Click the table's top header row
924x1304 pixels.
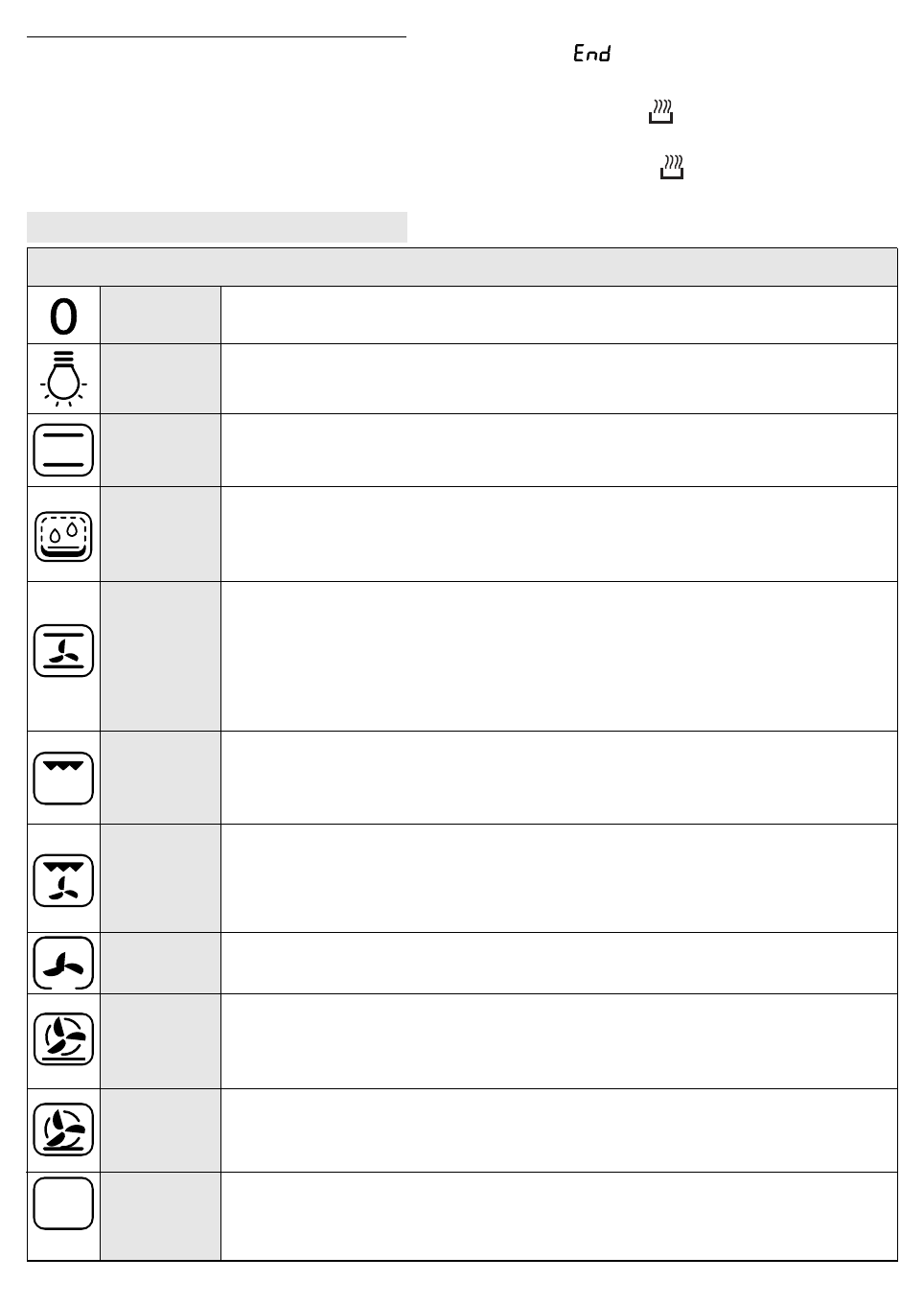coord(462,267)
